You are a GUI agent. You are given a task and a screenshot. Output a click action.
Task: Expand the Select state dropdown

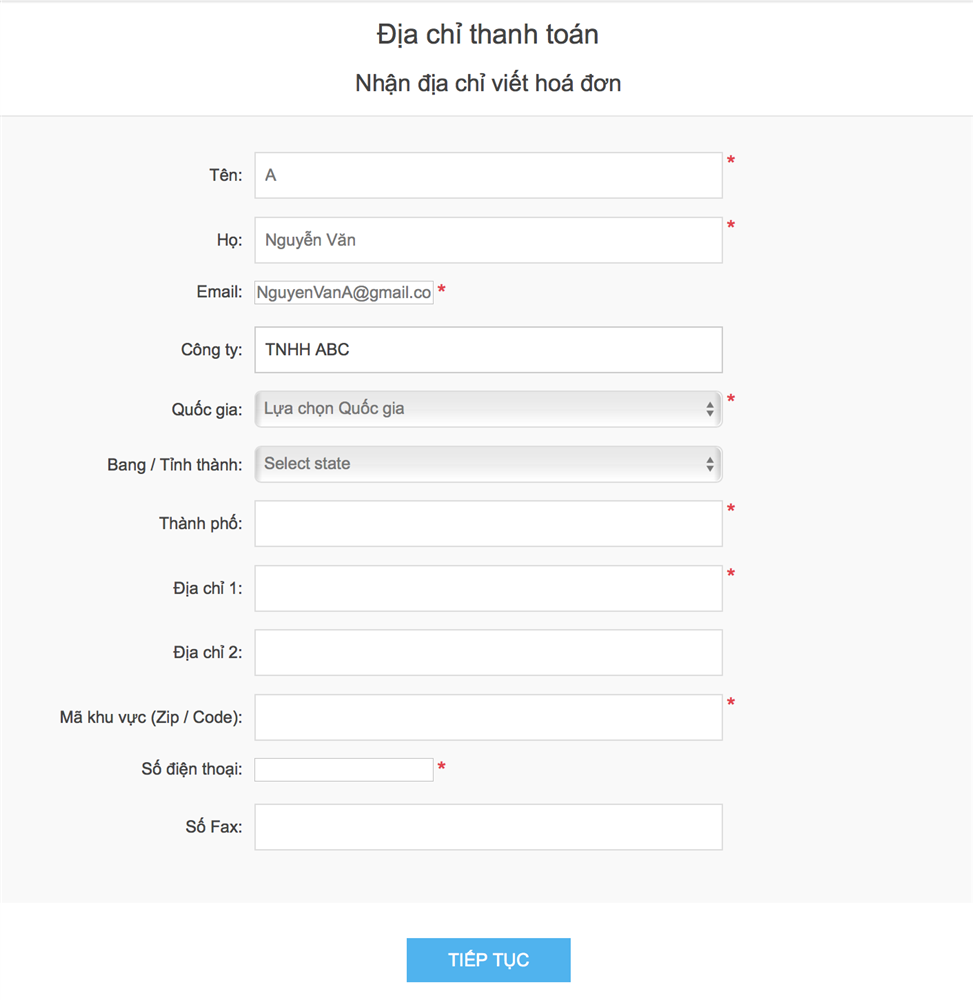[488, 464]
